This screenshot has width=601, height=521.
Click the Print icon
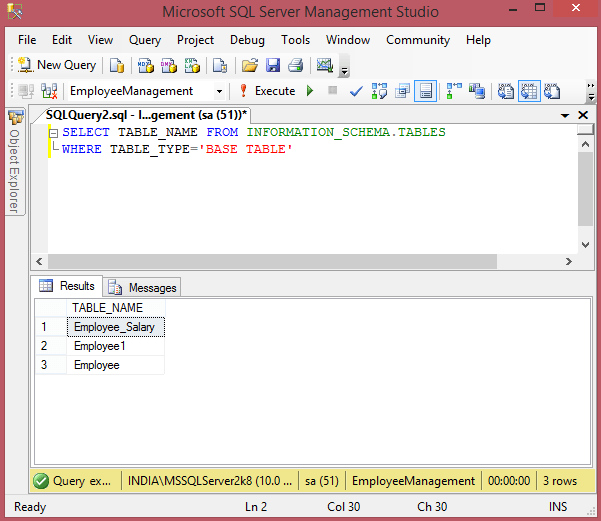296,65
